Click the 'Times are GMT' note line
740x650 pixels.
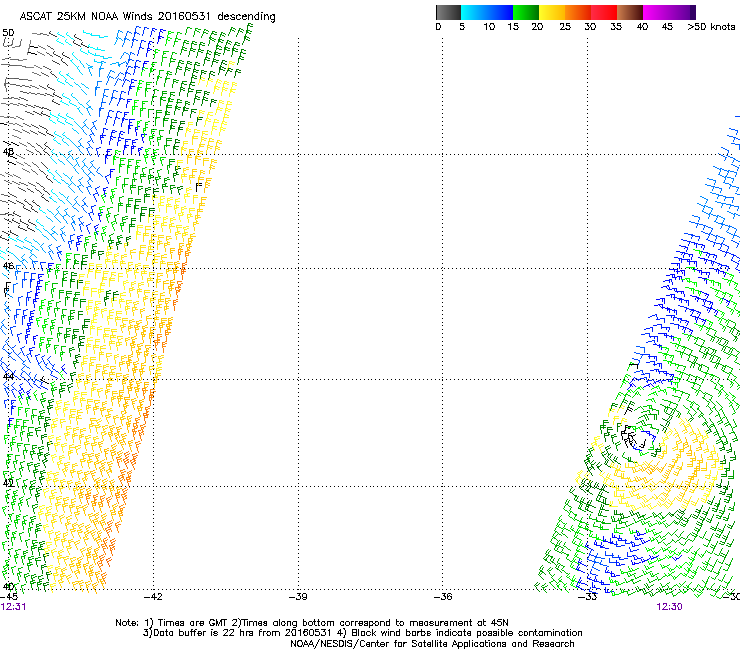pos(312,623)
